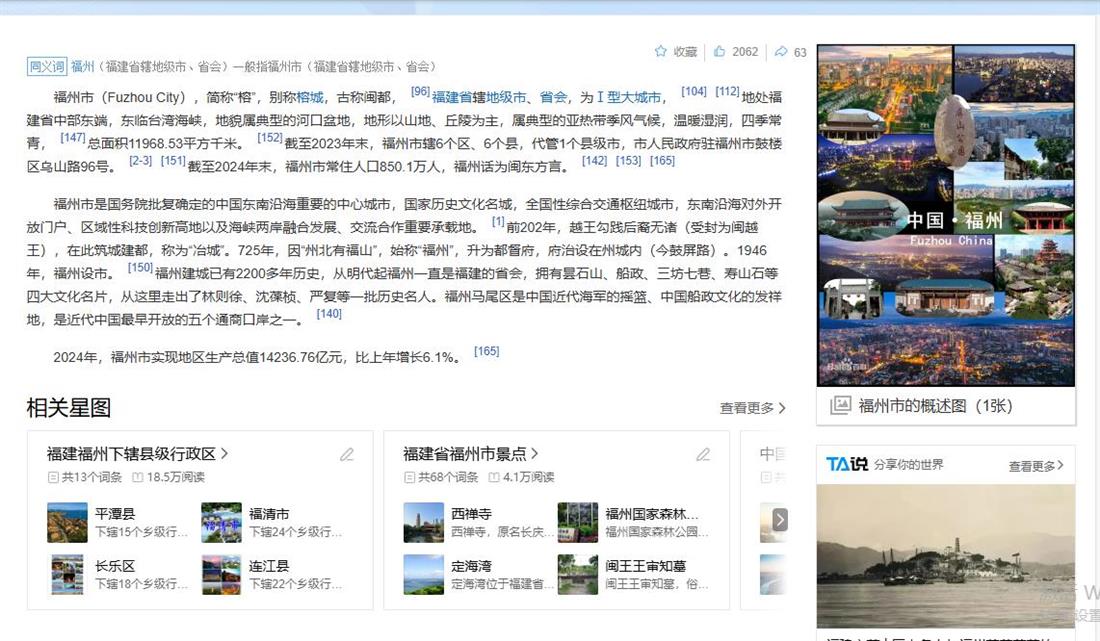Open 走海湾 thumbnail image
This screenshot has height=641, width=1100.
point(424,574)
